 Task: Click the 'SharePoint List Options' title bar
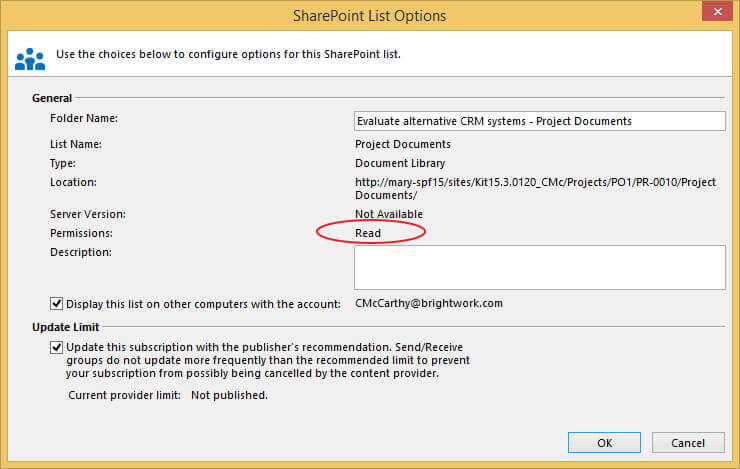pyautogui.click(x=369, y=16)
